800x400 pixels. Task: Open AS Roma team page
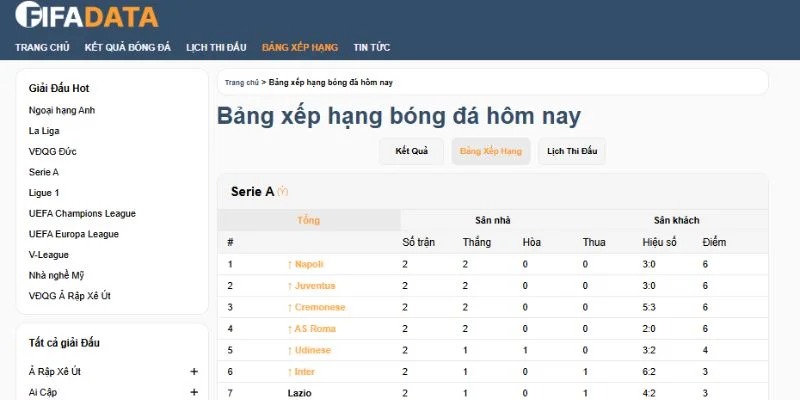(x=315, y=329)
